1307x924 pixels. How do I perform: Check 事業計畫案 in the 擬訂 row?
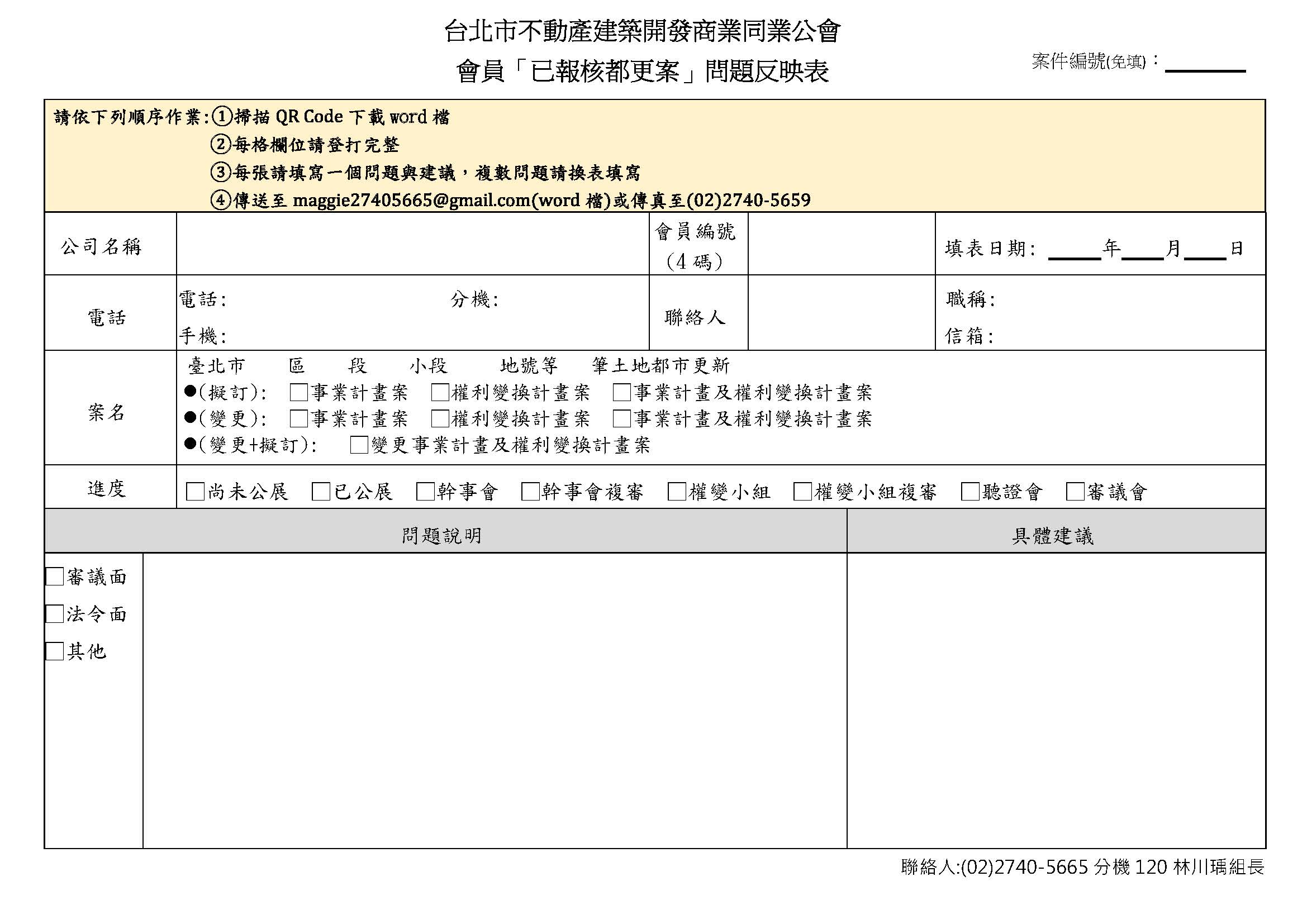coord(299,393)
